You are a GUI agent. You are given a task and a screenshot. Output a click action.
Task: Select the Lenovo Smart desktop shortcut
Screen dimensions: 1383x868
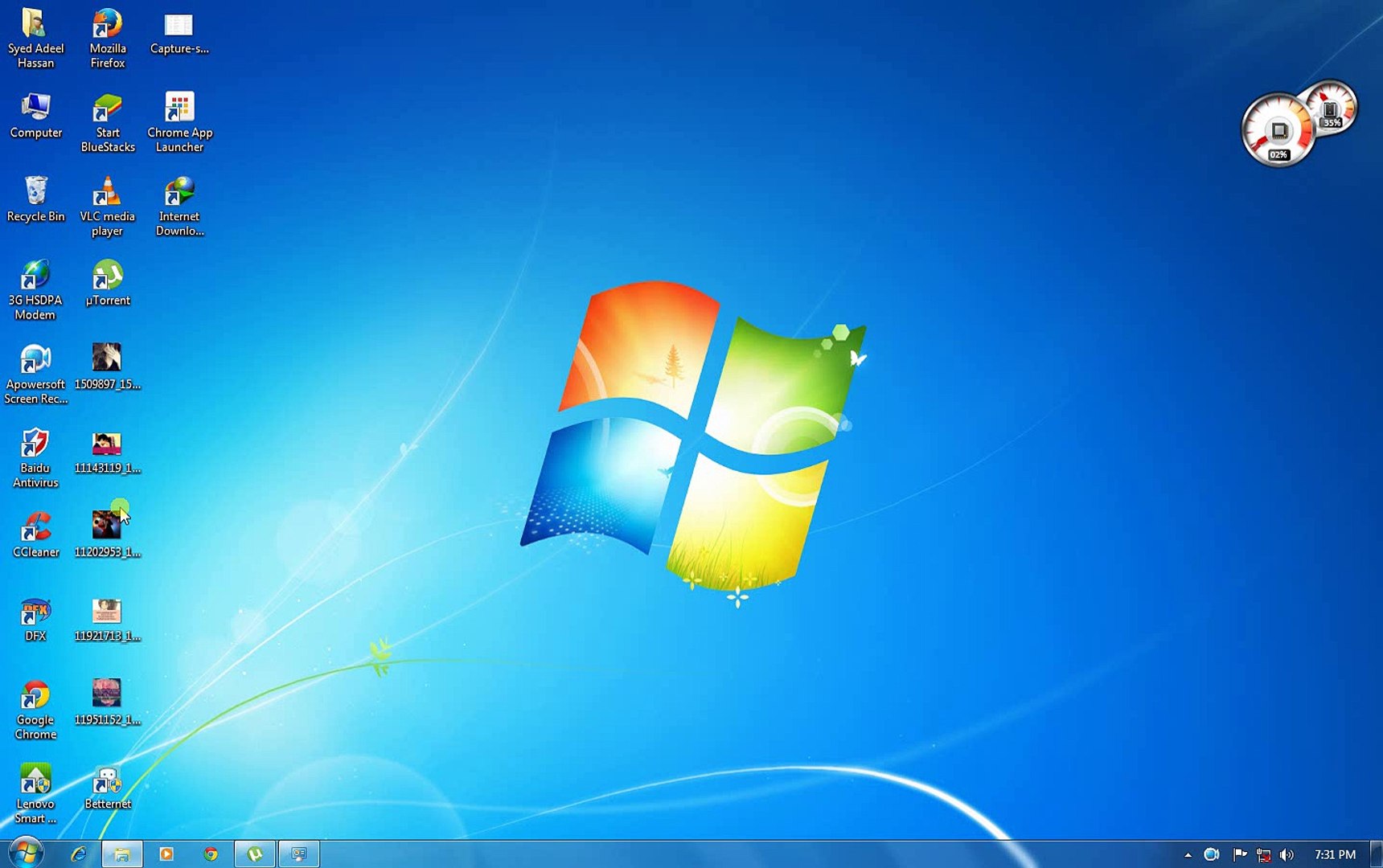pyautogui.click(x=35, y=794)
